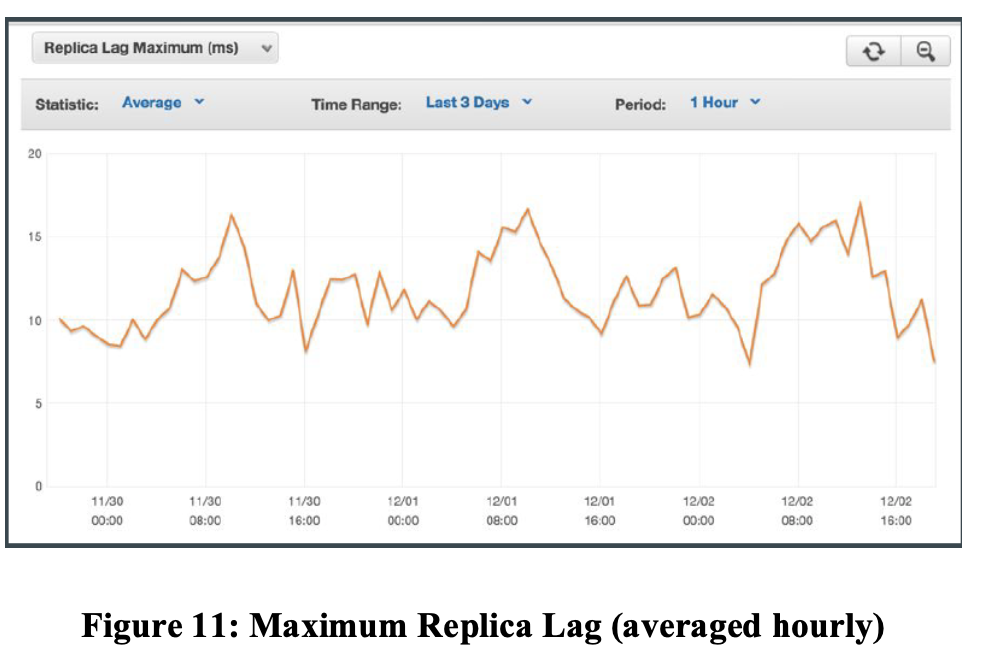Click the 12/01 08:00 axis label
Image resolution: width=986 pixels, height=650 pixels.
(x=502, y=511)
